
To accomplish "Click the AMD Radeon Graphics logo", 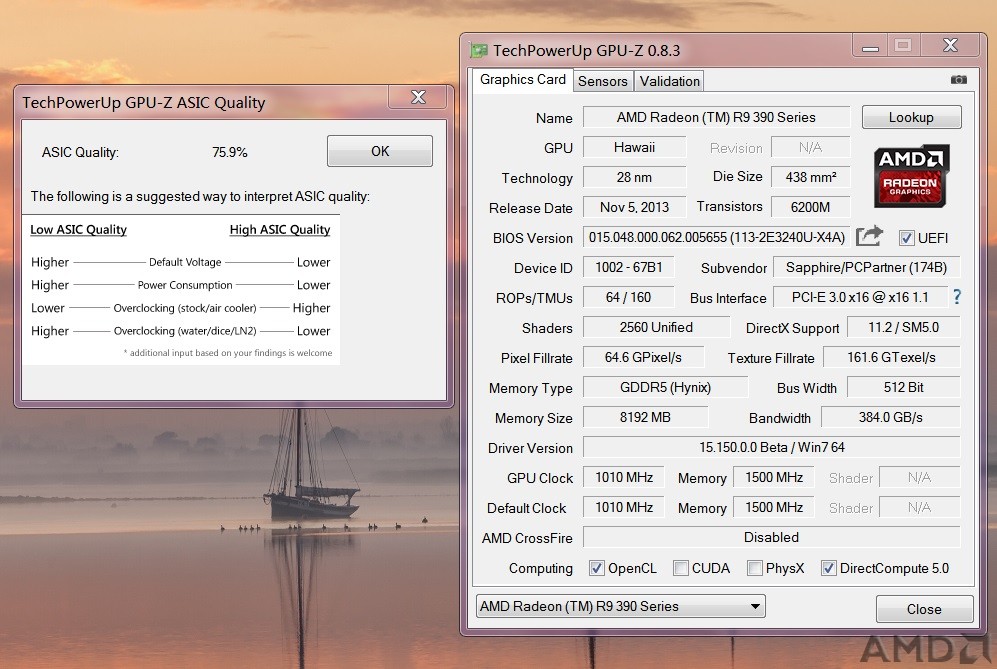I will coord(911,176).
